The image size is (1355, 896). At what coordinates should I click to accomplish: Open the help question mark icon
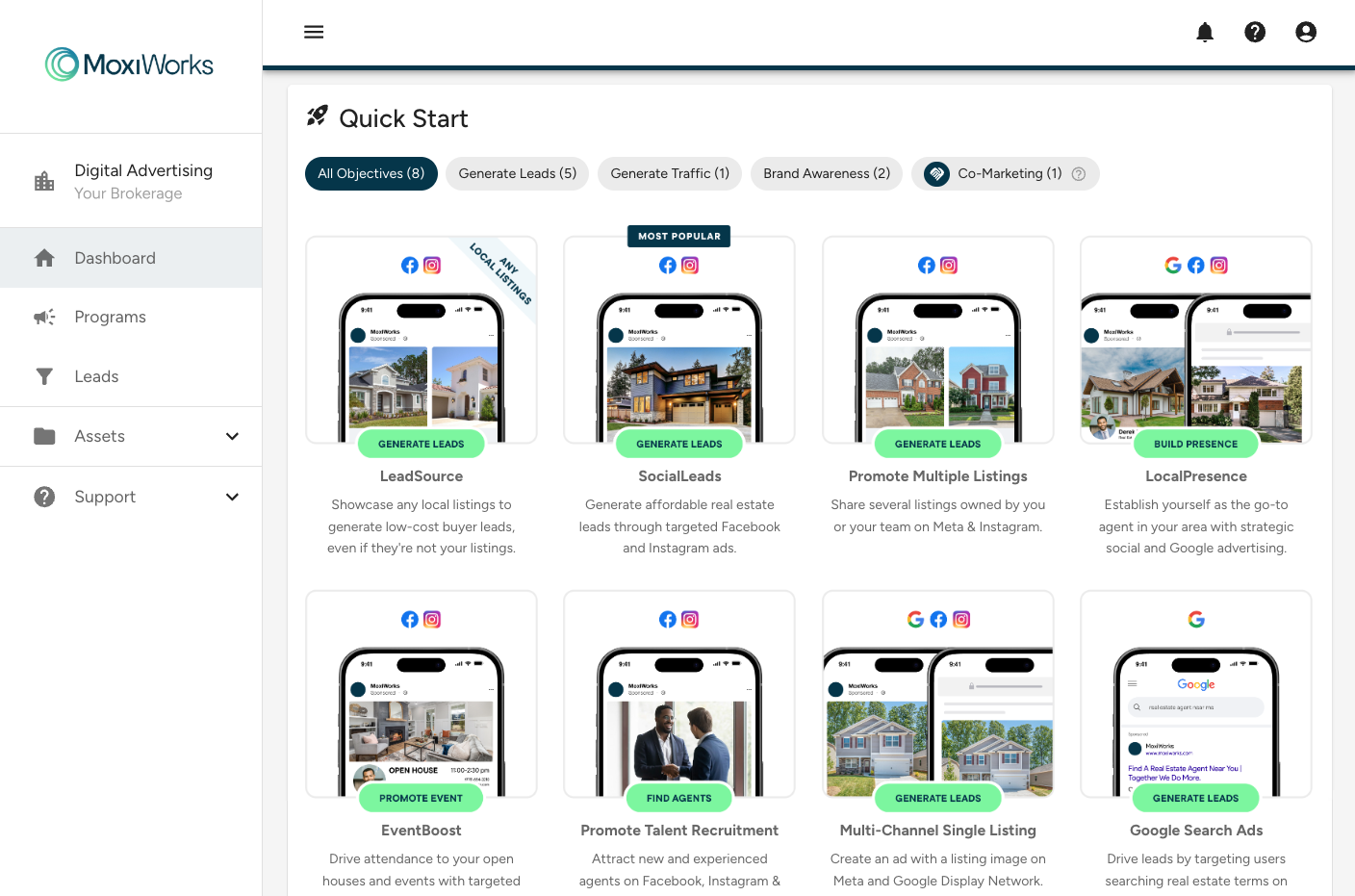(x=1255, y=32)
